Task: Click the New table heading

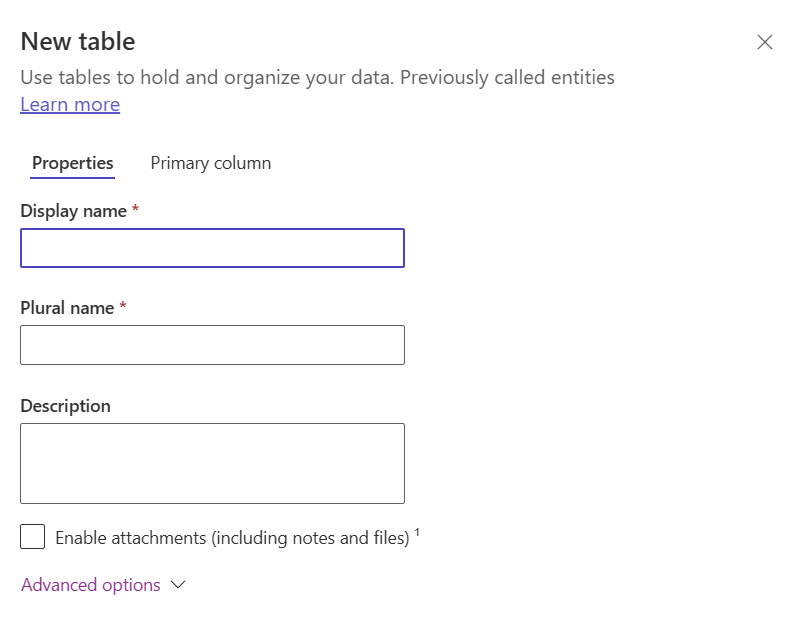Action: pyautogui.click(x=78, y=41)
